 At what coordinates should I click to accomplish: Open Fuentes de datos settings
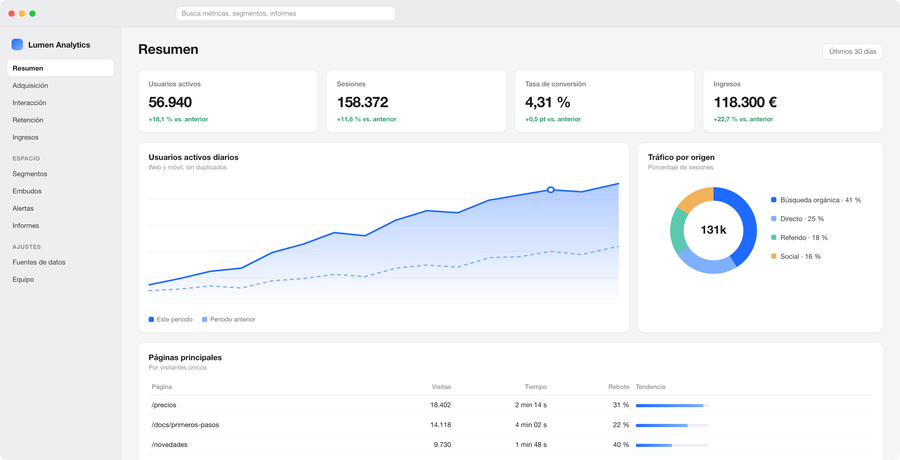click(60, 262)
